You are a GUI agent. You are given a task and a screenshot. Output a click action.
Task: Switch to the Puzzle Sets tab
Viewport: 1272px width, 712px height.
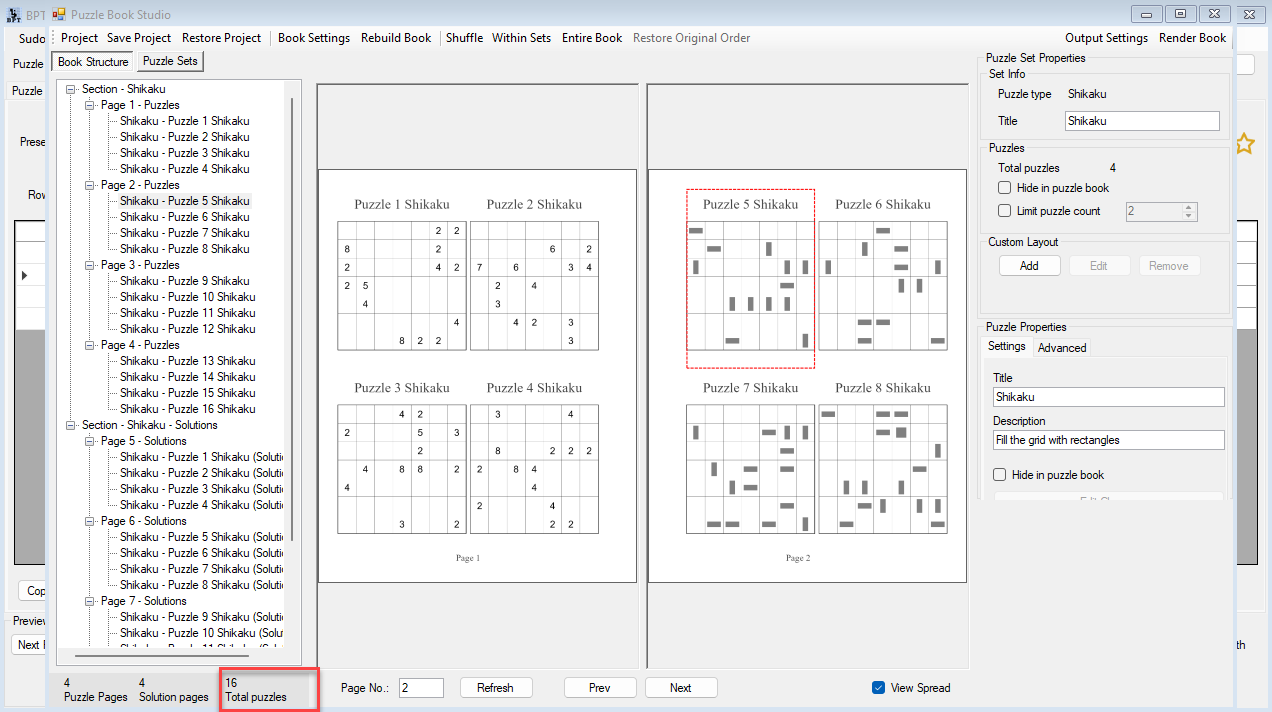(x=170, y=61)
